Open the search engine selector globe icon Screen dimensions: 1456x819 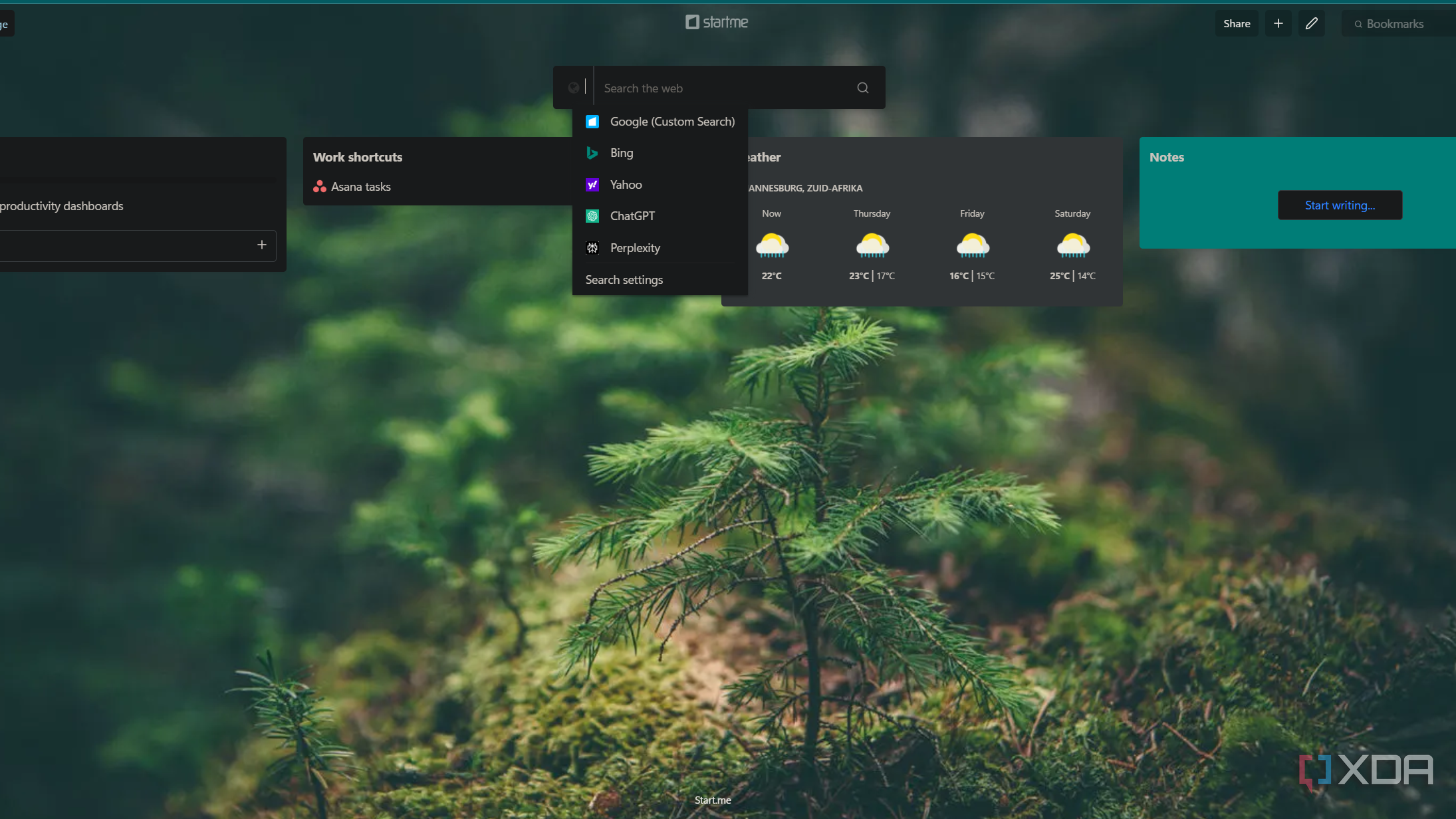point(574,87)
